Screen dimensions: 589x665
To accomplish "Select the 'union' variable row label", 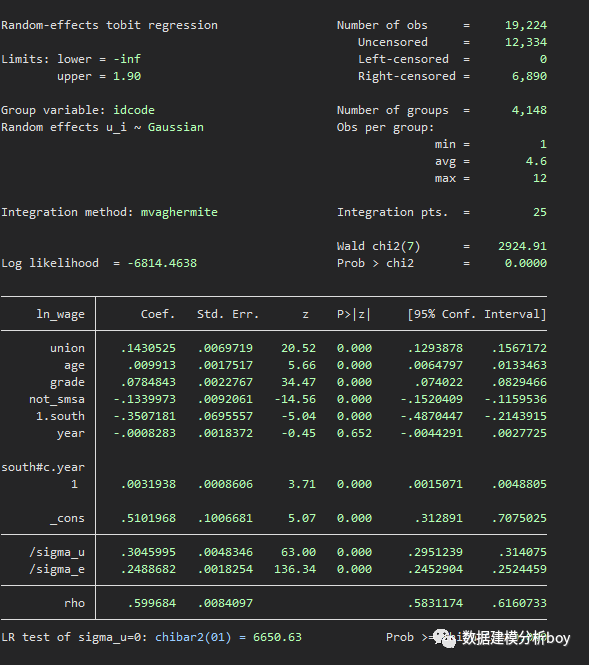I will point(67,348).
